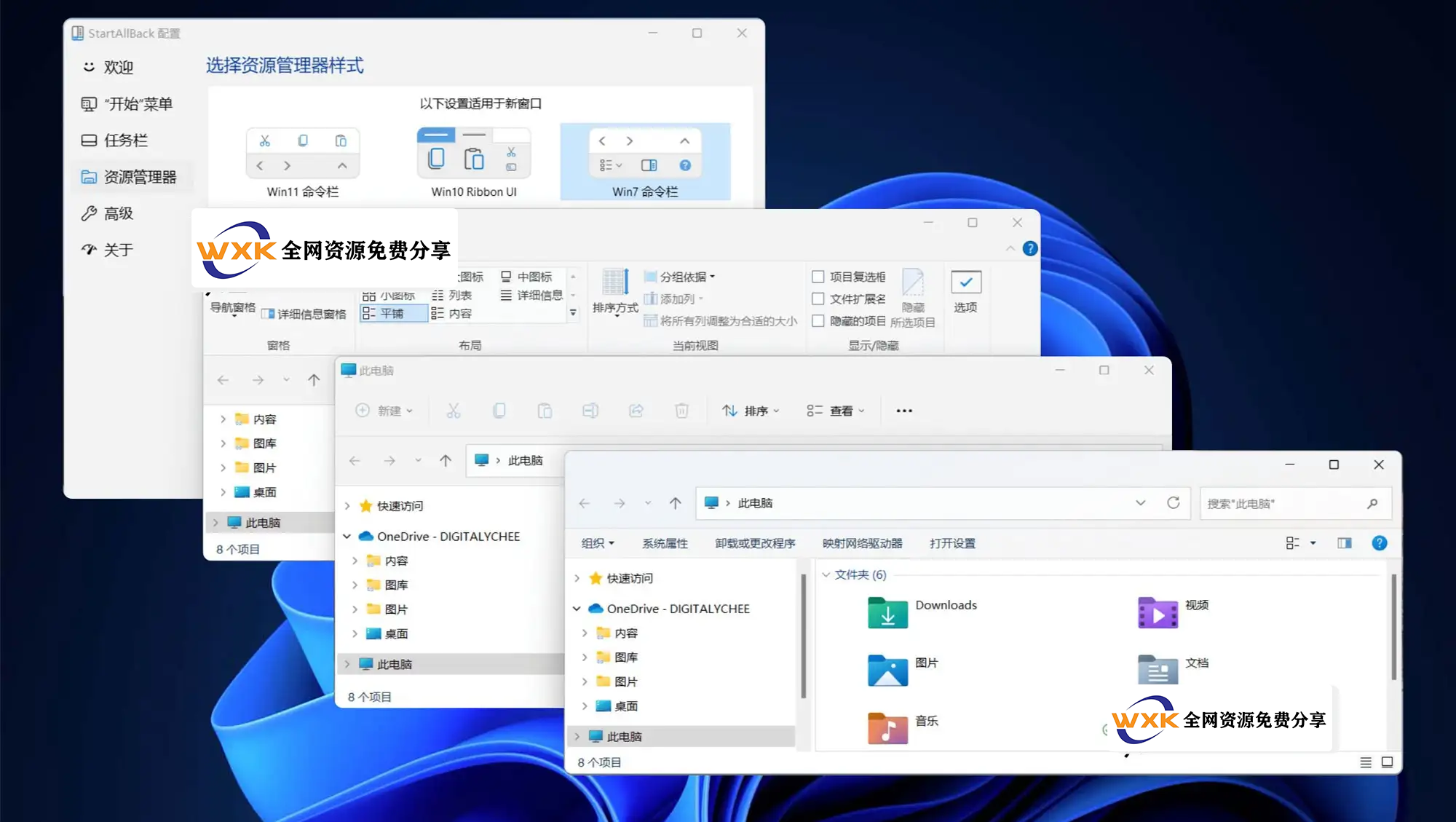Open the 高级 settings page

tap(108, 213)
